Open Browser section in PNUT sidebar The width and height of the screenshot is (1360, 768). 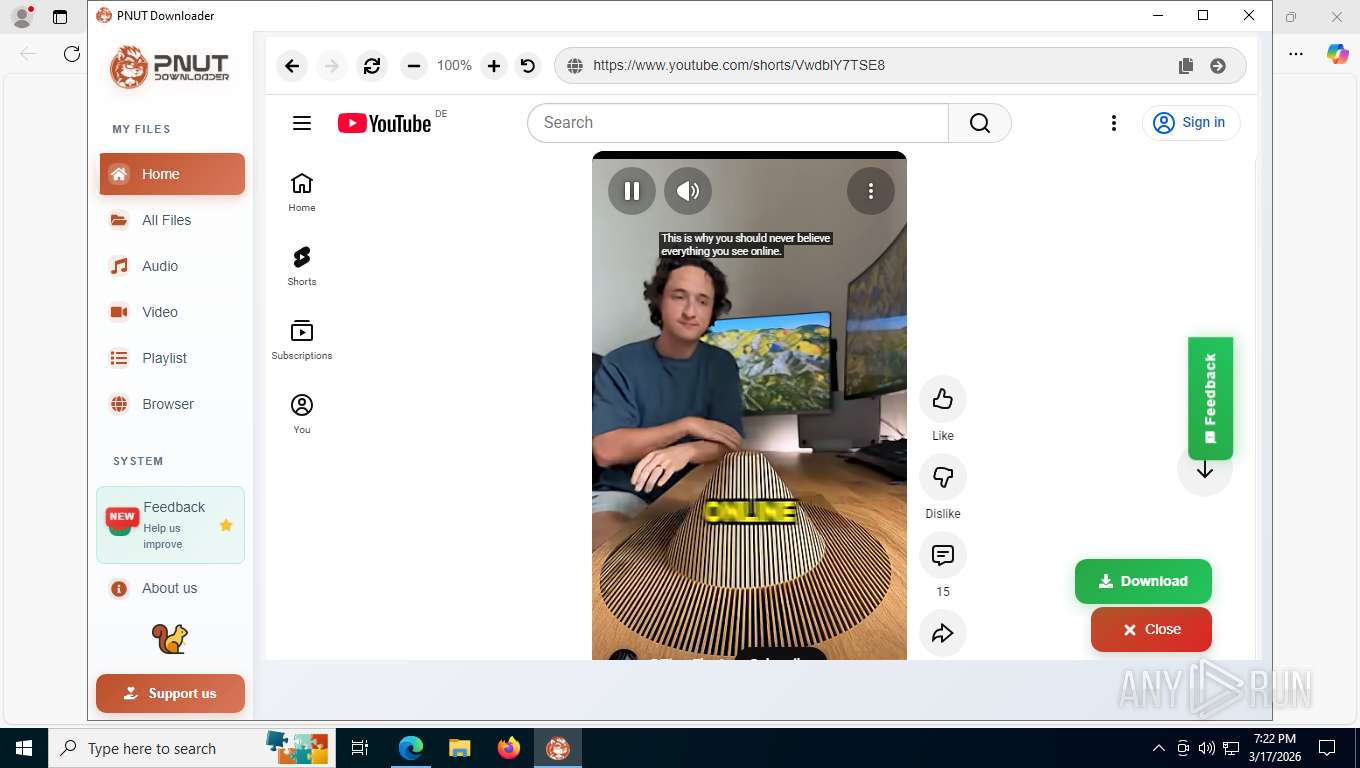[172, 404]
